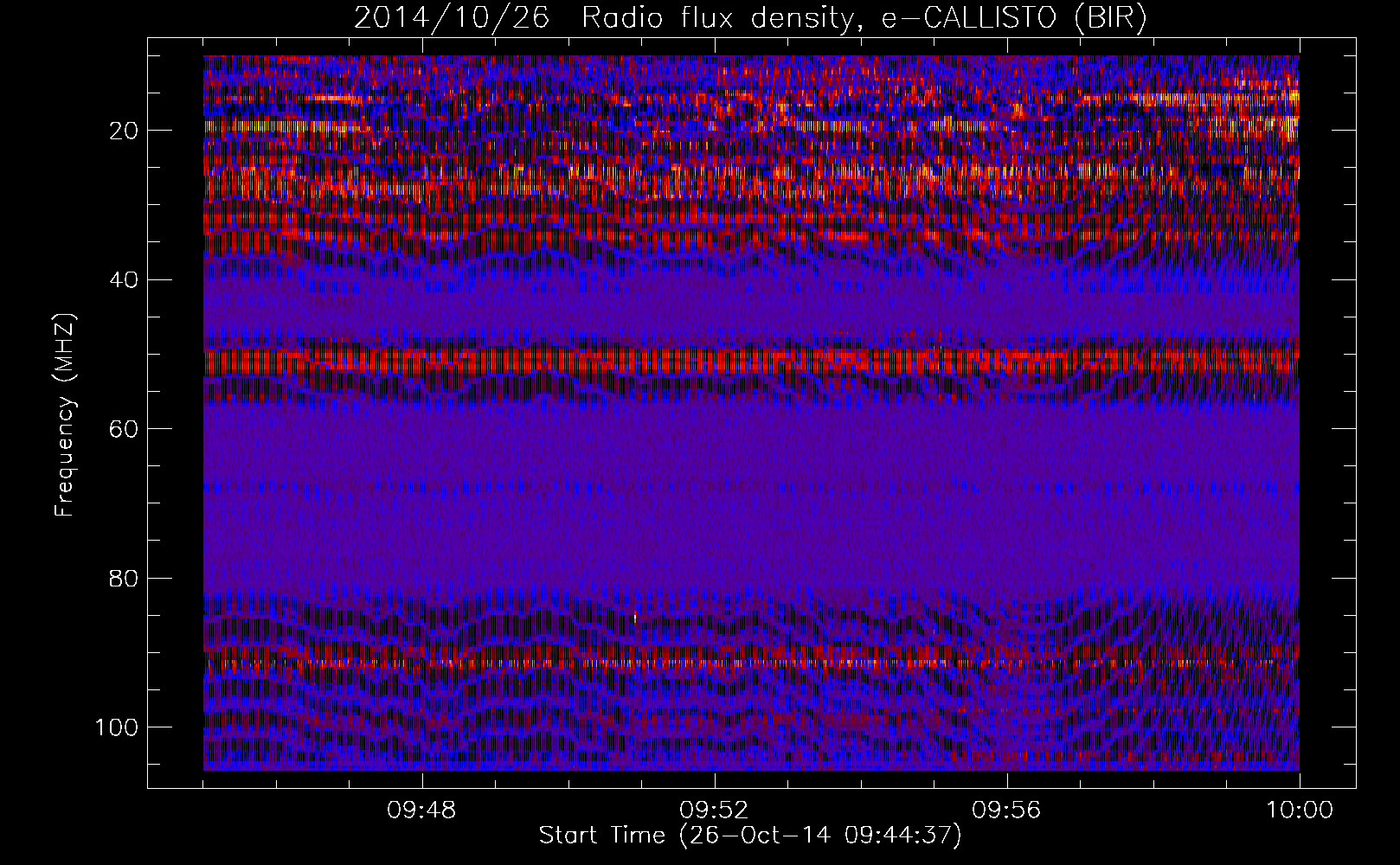Click the frequency tick label 40

[x=125, y=279]
